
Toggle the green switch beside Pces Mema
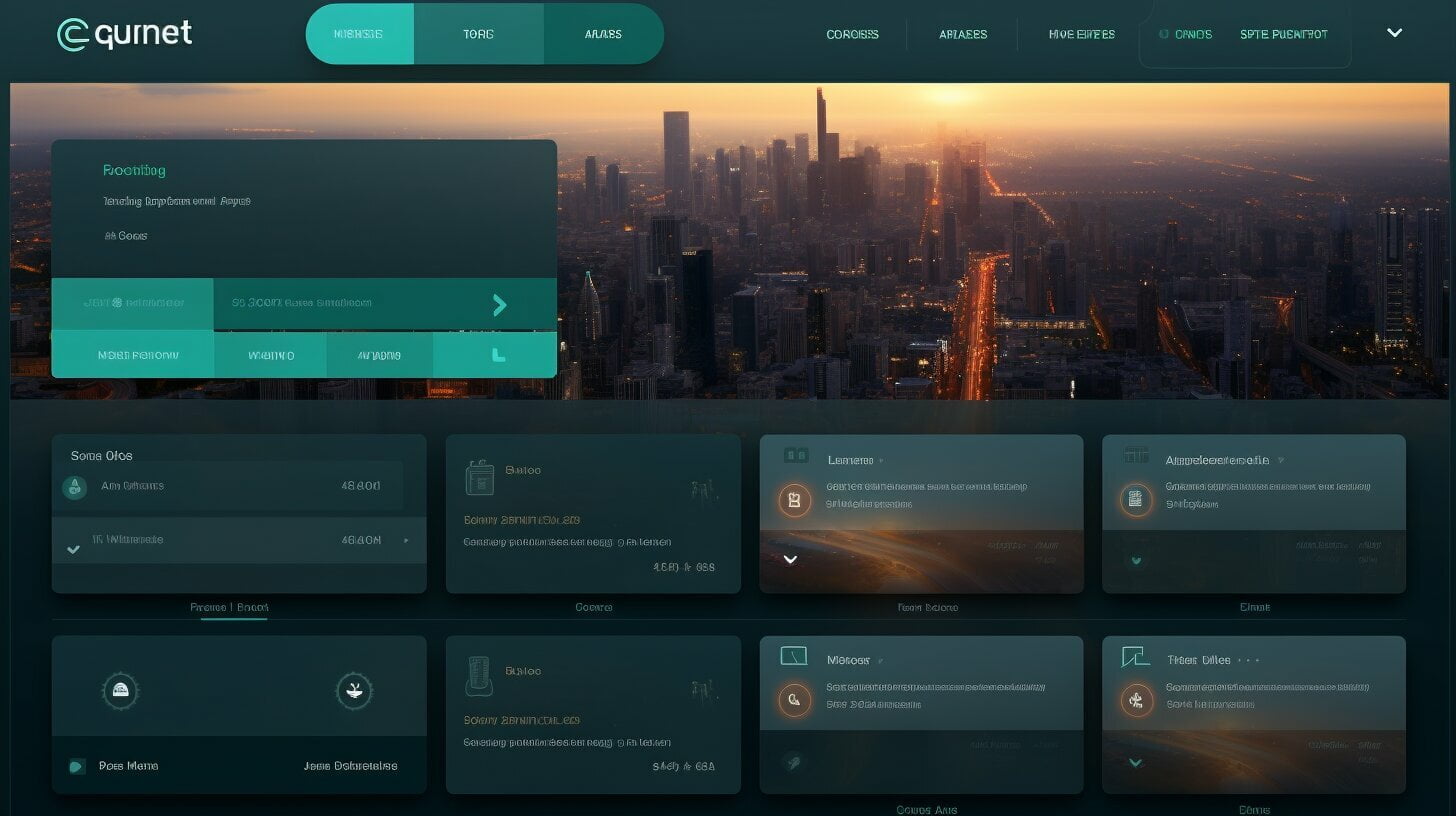click(x=77, y=767)
